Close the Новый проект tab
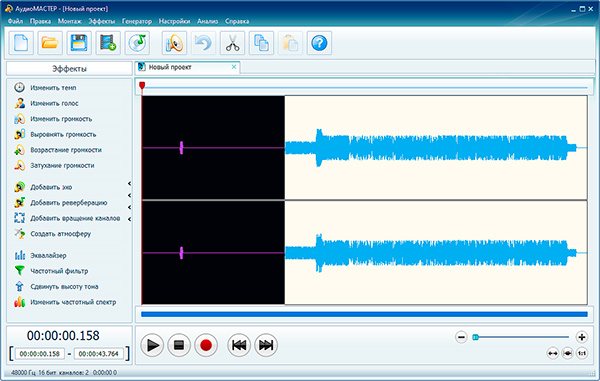600x381 pixels. click(x=234, y=67)
